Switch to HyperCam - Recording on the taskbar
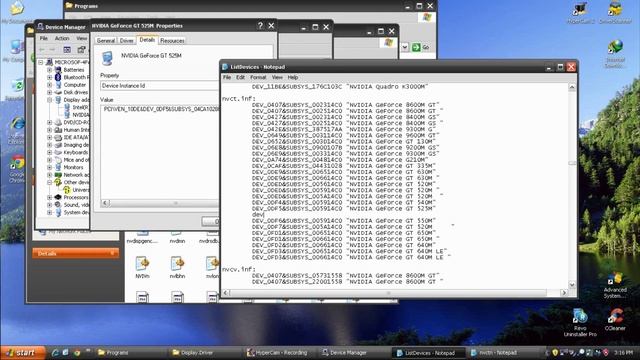Screen dimensions: 640x360 [x=280, y=353]
